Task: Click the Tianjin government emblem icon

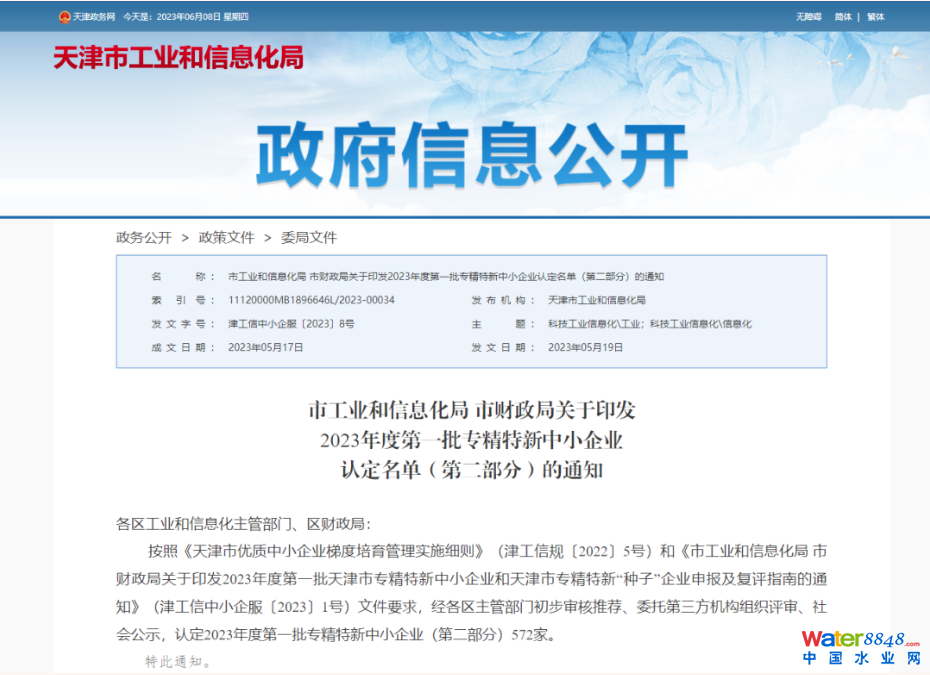Action: (x=64, y=17)
